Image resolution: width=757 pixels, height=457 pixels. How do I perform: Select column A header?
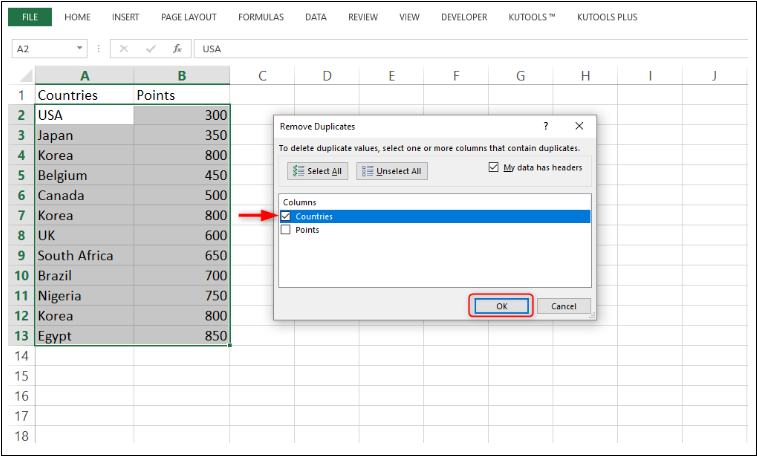coord(84,76)
